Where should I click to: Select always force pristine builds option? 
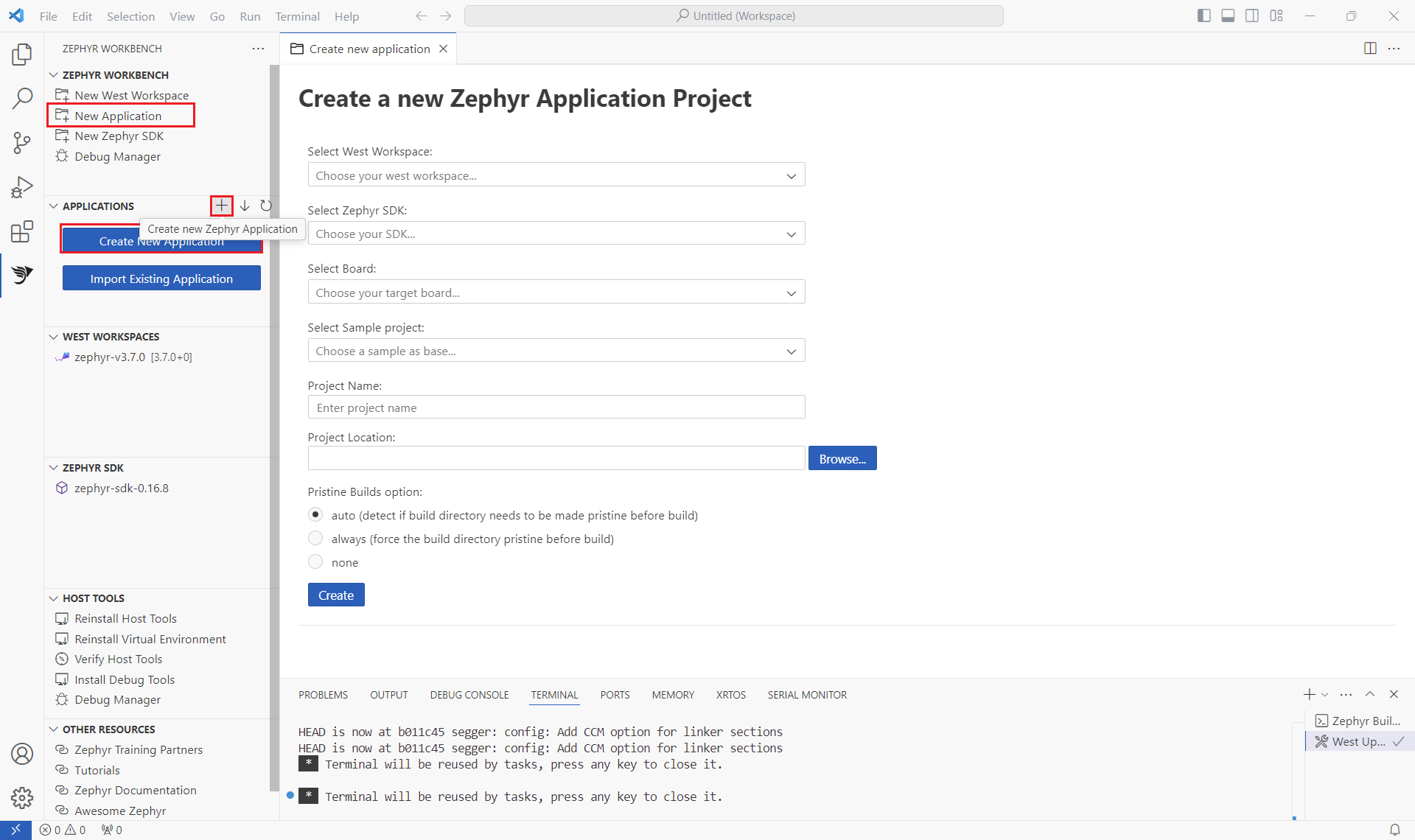pos(316,538)
